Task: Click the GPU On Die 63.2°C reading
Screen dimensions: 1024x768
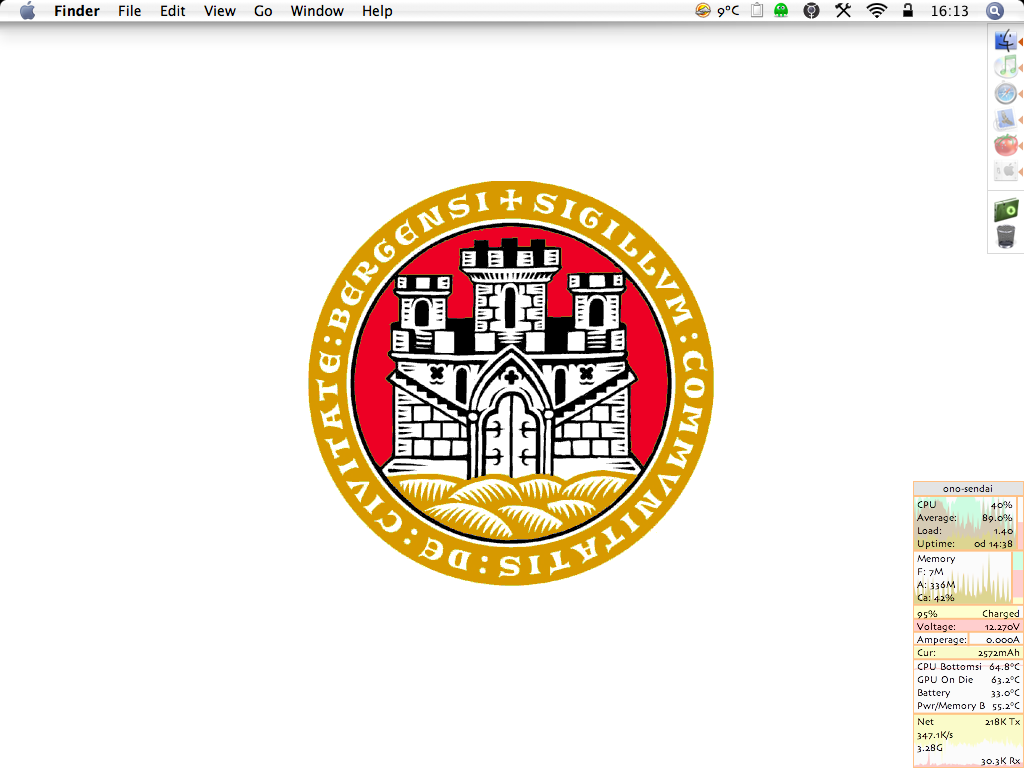Action: 968,680
